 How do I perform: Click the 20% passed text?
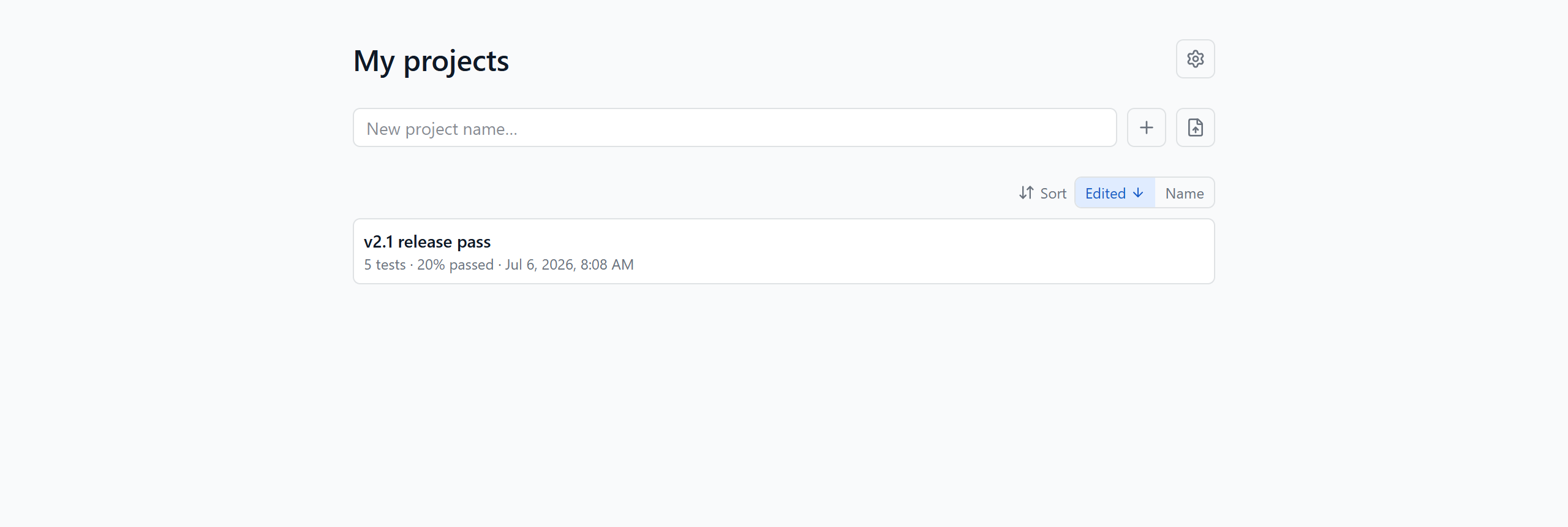click(x=455, y=265)
